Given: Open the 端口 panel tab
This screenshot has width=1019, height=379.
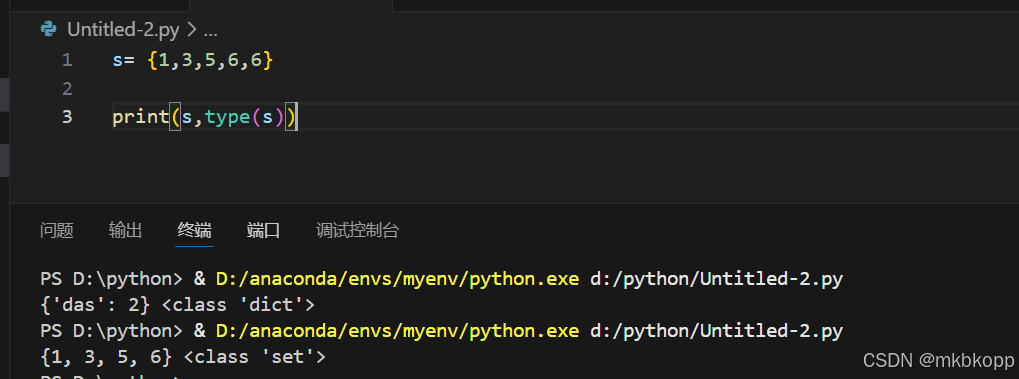Looking at the screenshot, I should (263, 230).
